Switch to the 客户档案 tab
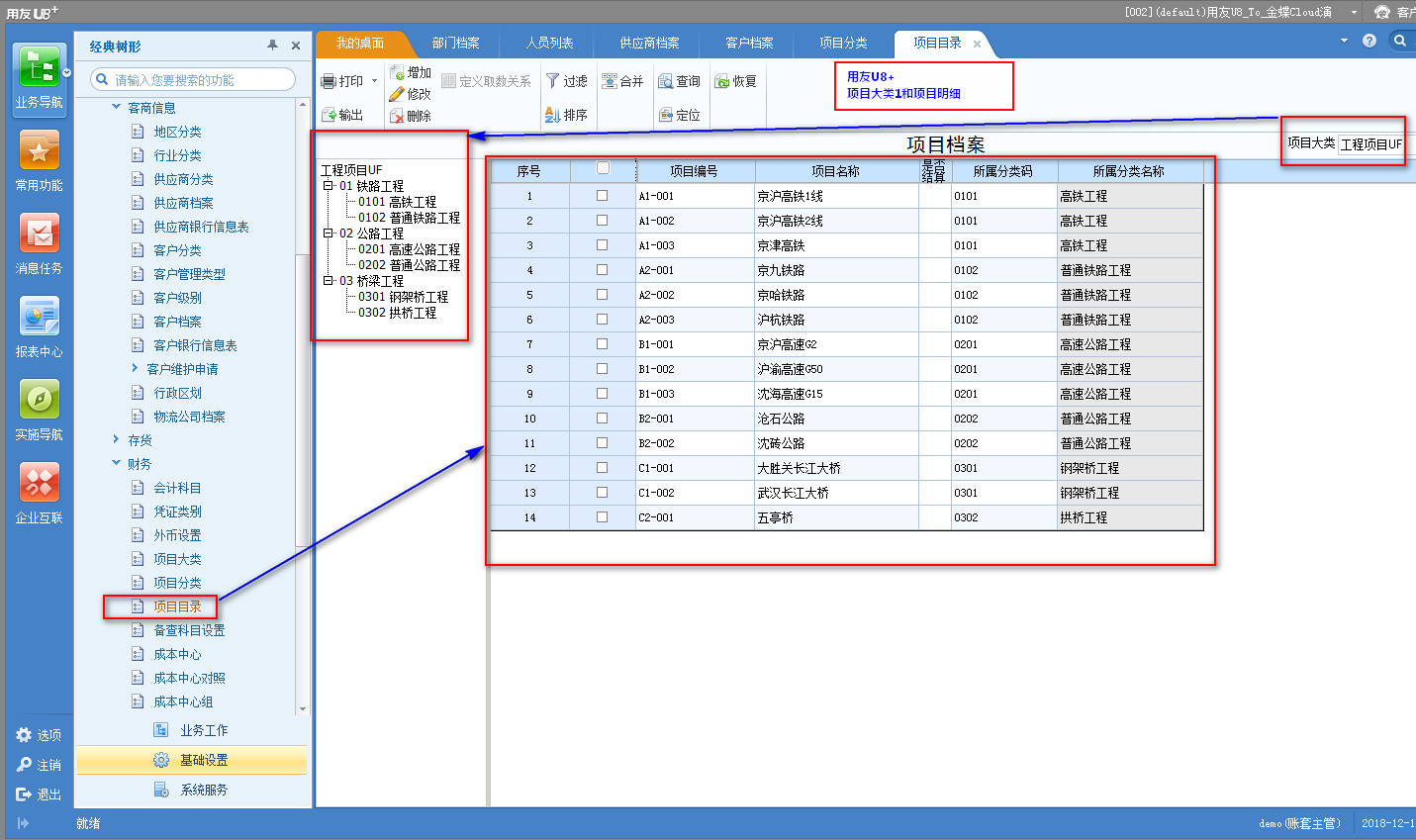This screenshot has width=1416, height=840. [749, 44]
